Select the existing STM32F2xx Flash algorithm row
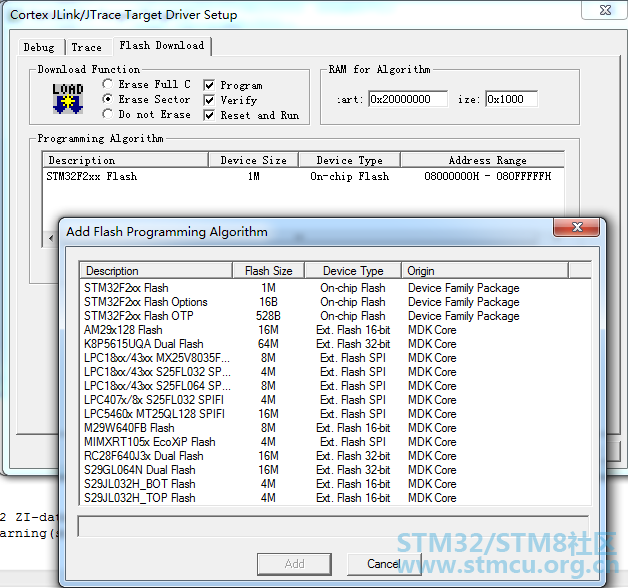The height and width of the screenshot is (588, 628). tap(303, 177)
